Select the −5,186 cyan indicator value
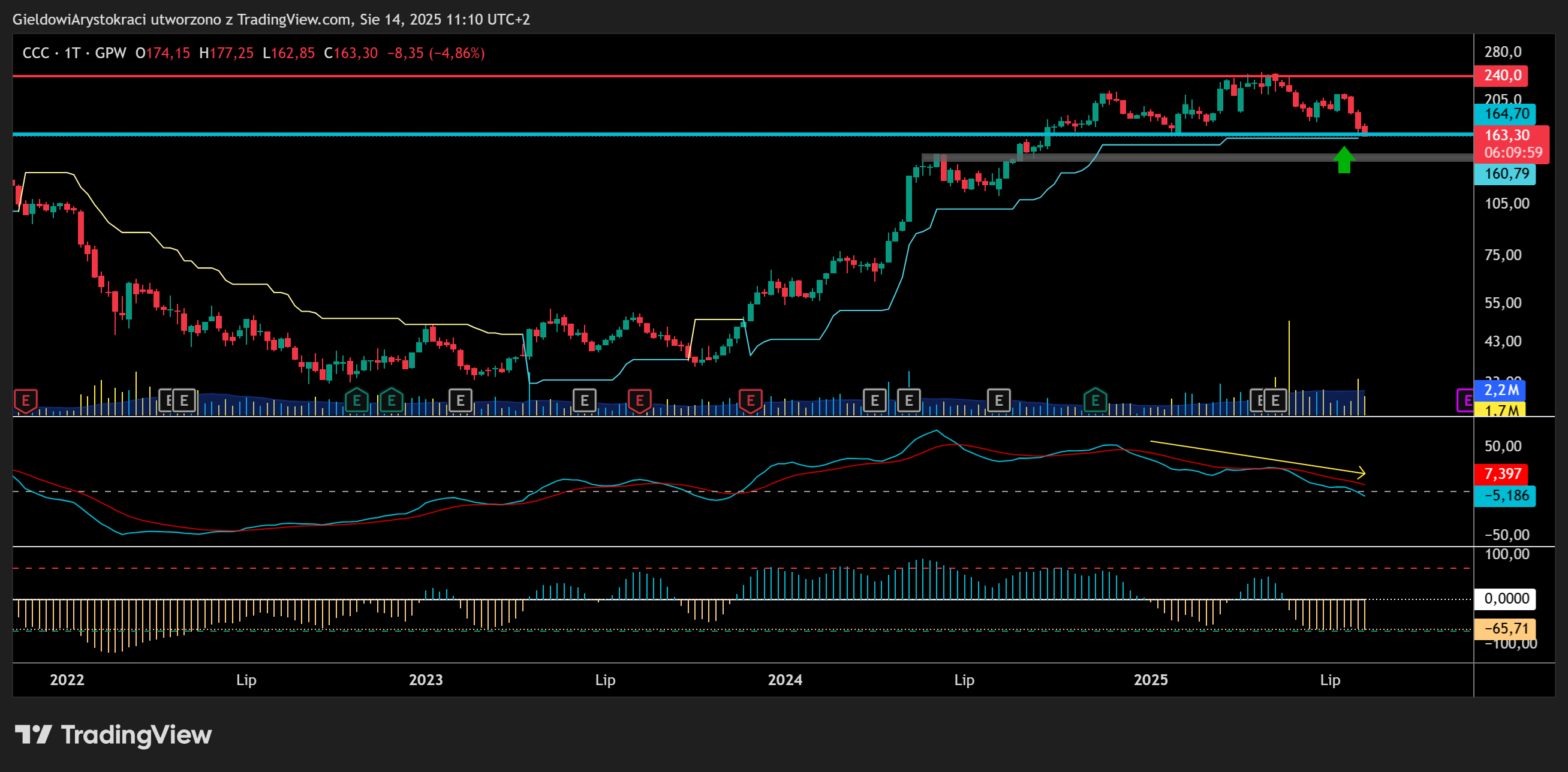Screen dimensions: 1568x772 pyautogui.click(x=1505, y=496)
